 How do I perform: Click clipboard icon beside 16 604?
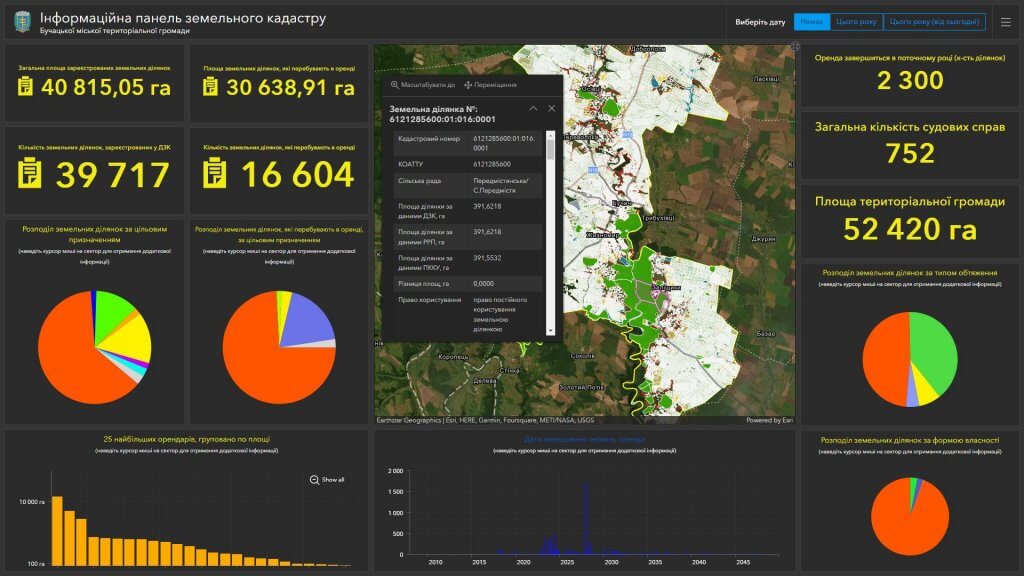pyautogui.click(x=215, y=174)
